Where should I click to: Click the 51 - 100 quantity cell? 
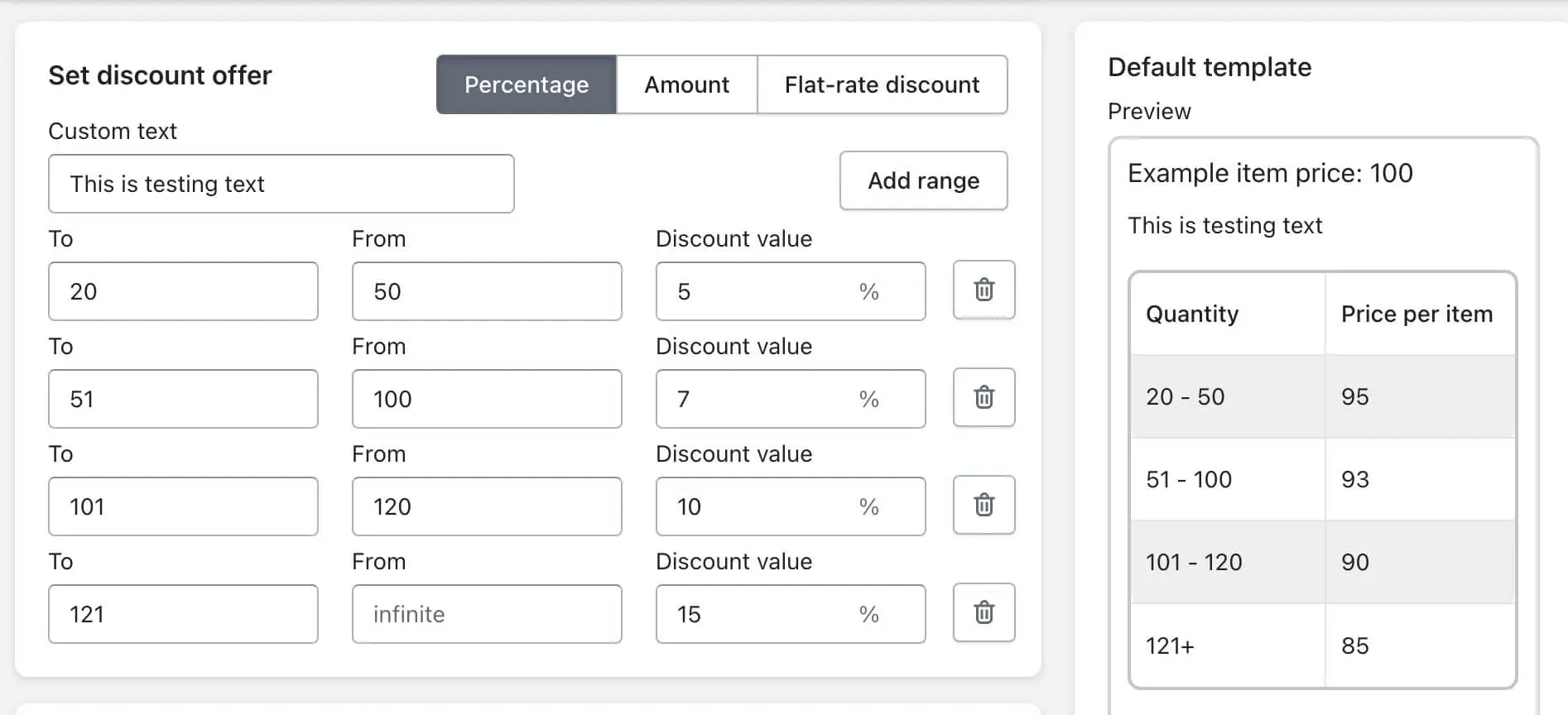[x=1228, y=479]
